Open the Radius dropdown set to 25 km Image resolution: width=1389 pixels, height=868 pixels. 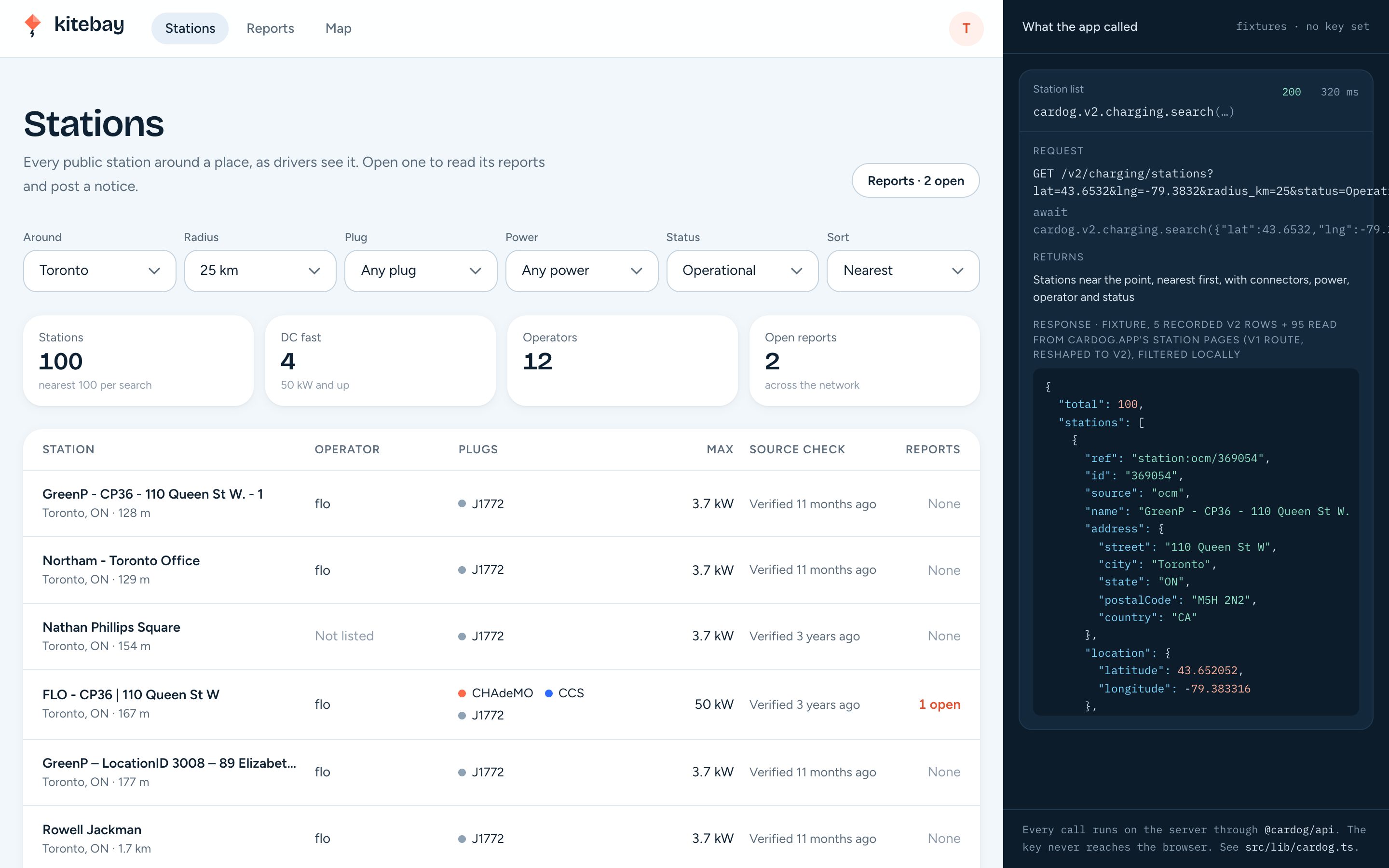pyautogui.click(x=260, y=271)
